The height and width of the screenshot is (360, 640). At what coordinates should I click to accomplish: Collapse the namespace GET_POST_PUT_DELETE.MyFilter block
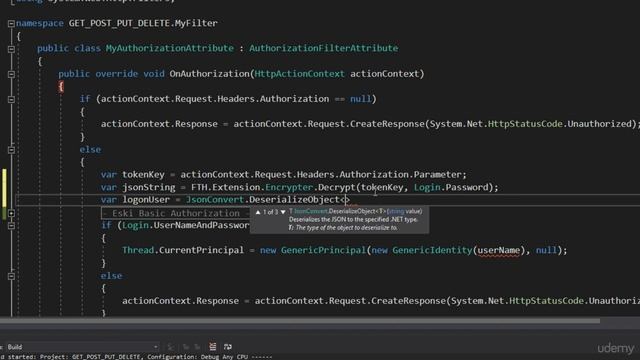coord(11,24)
